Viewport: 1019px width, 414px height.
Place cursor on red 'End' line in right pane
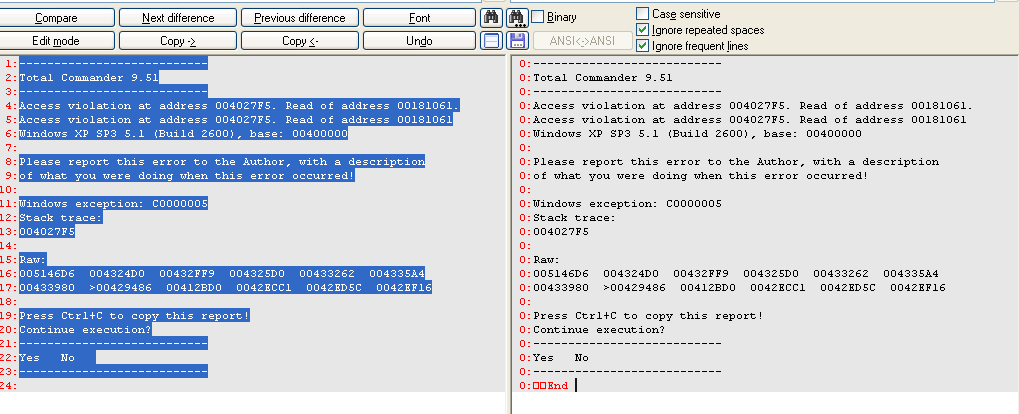[x=550, y=385]
